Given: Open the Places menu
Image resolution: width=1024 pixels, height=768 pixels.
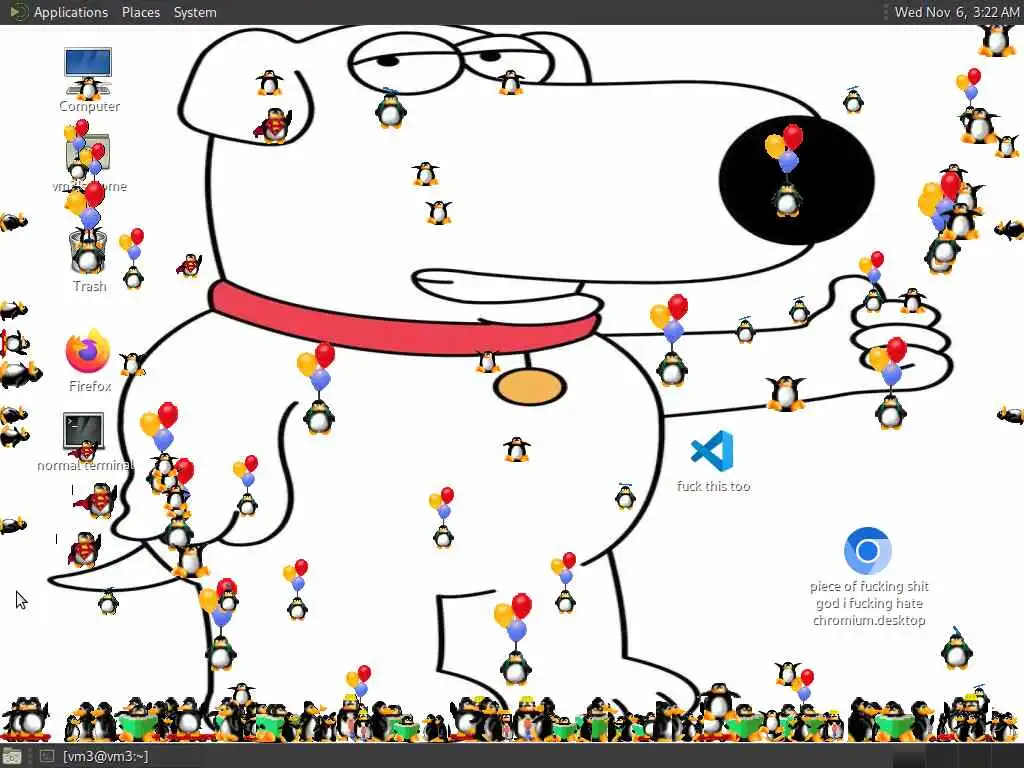Looking at the screenshot, I should [141, 12].
